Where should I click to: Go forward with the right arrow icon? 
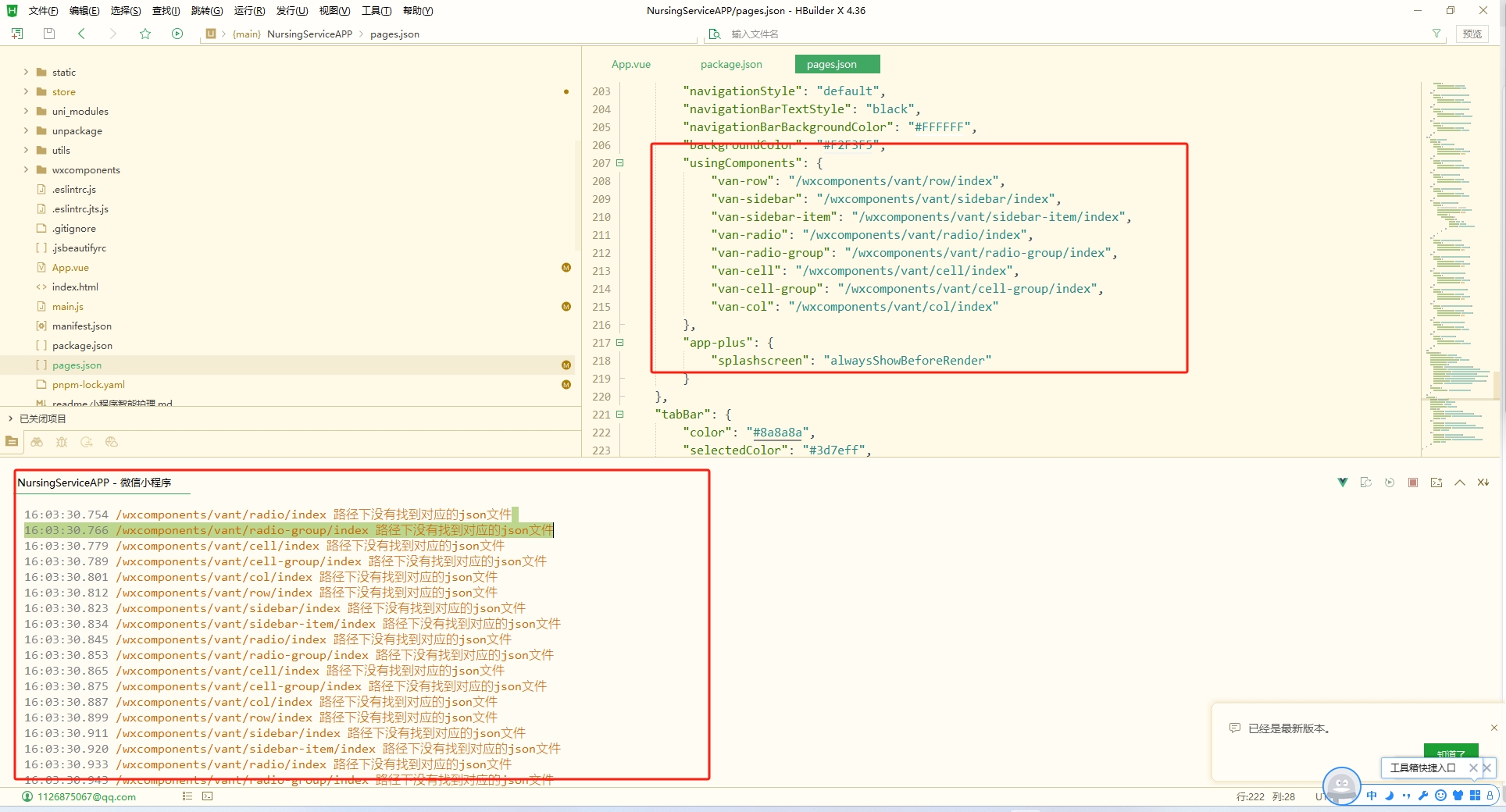click(113, 34)
